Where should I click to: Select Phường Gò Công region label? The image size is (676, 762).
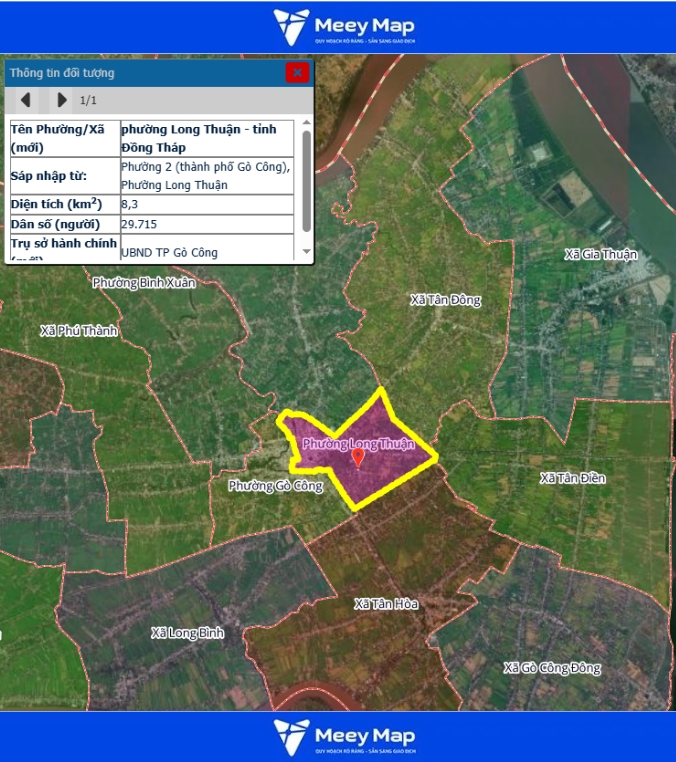coord(275,486)
